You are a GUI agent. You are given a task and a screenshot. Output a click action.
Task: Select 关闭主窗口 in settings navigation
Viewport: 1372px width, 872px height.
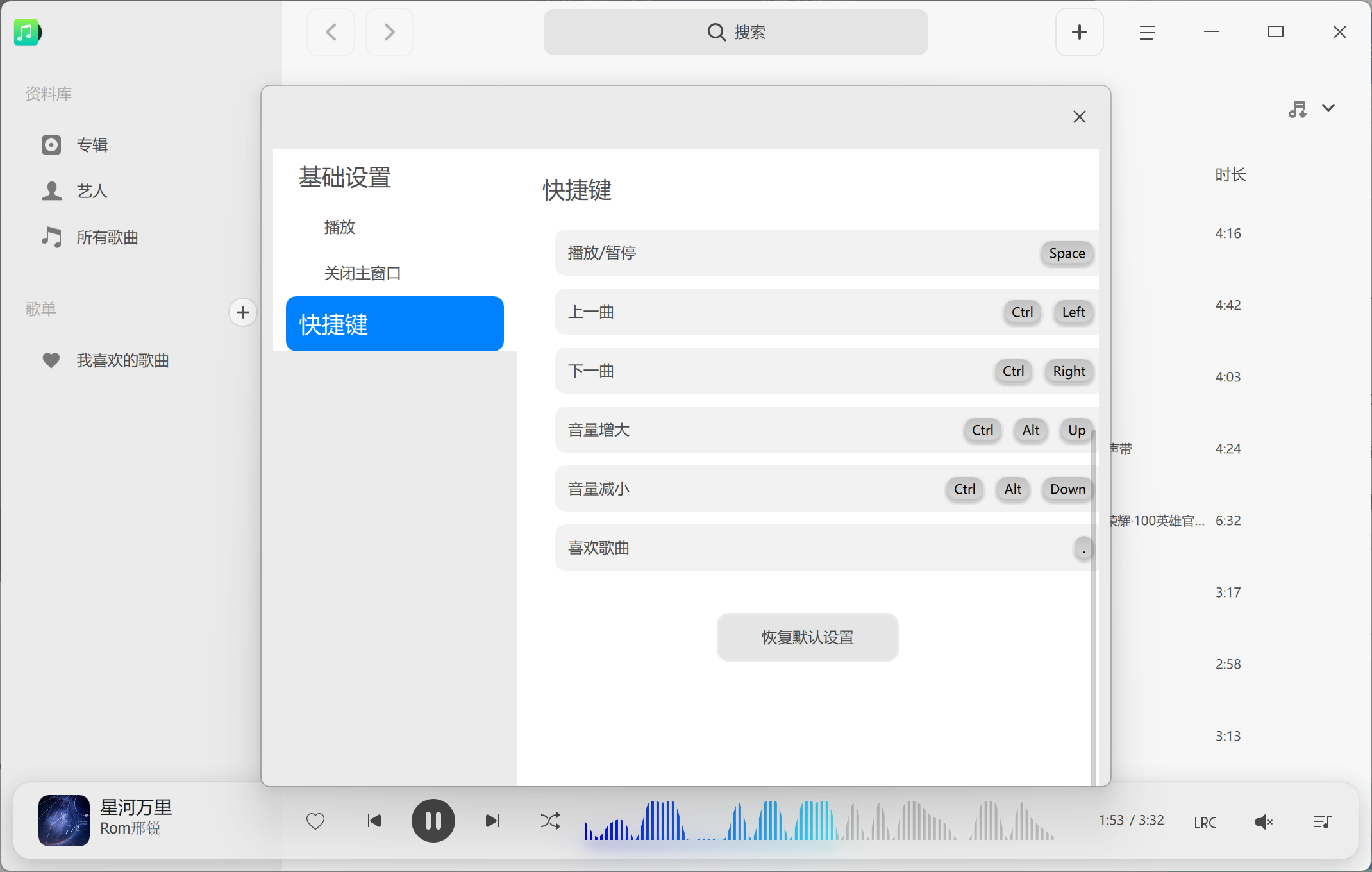click(362, 273)
